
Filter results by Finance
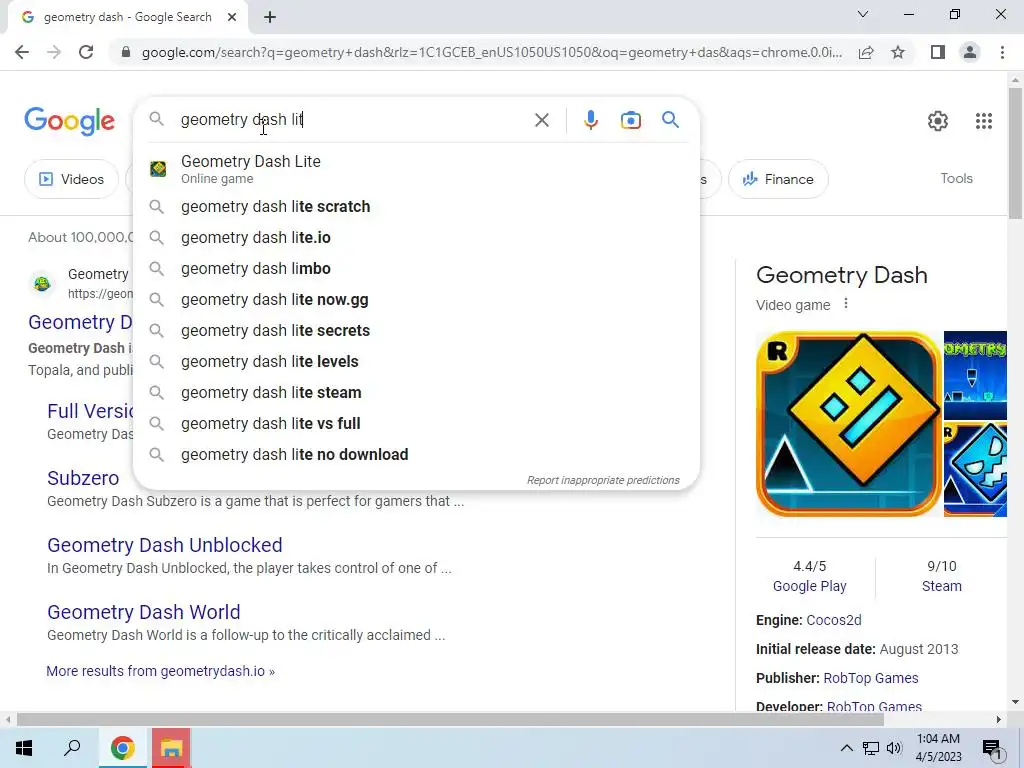click(778, 179)
